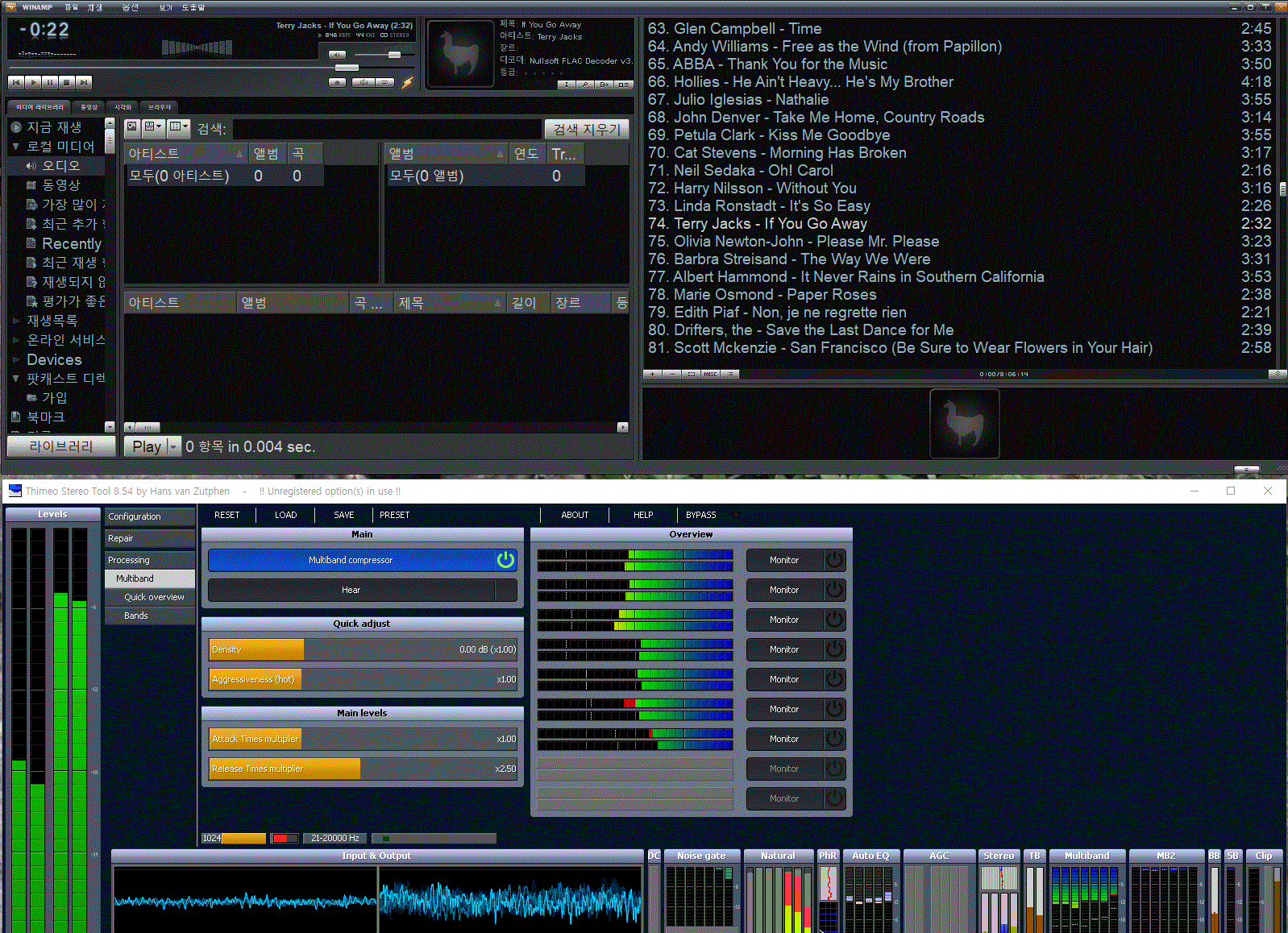Sort by the 아티스트 column header in top pane

click(x=185, y=153)
